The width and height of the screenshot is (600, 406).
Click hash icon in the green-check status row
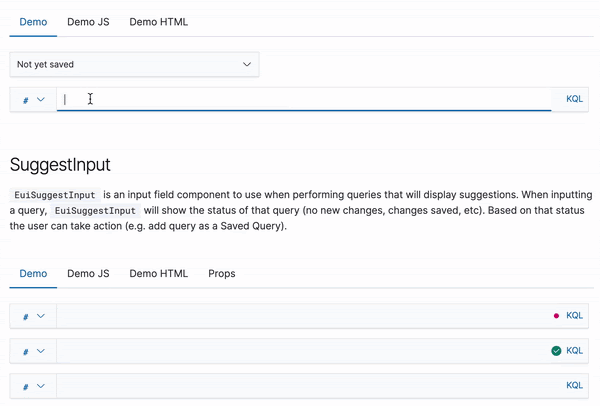tap(26, 352)
